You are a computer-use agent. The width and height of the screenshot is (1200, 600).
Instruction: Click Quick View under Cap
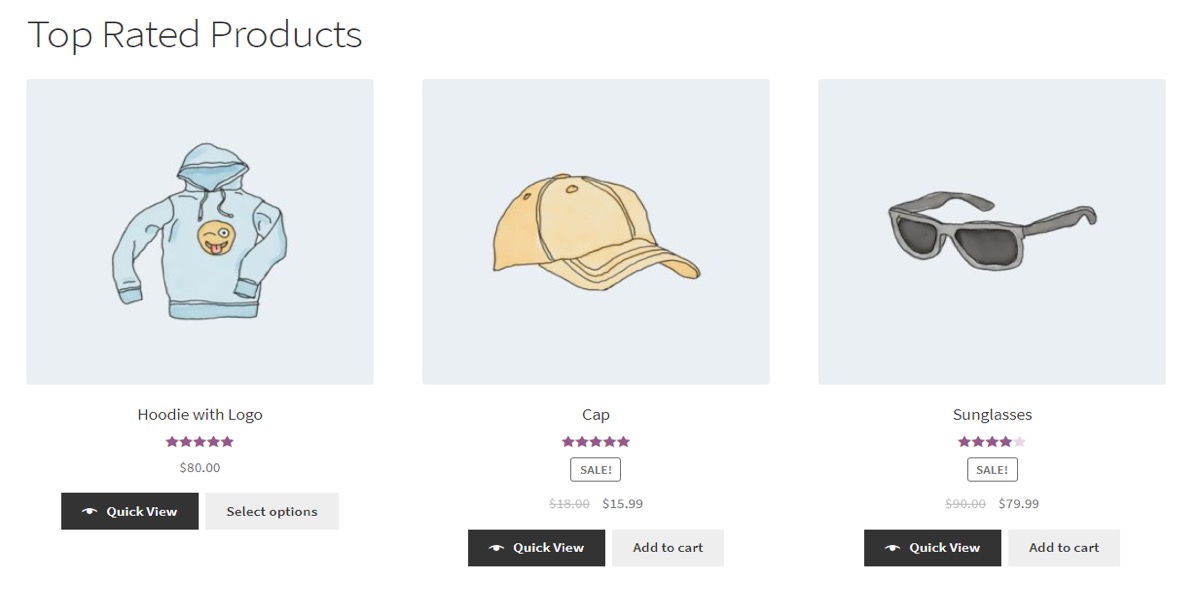(536, 548)
